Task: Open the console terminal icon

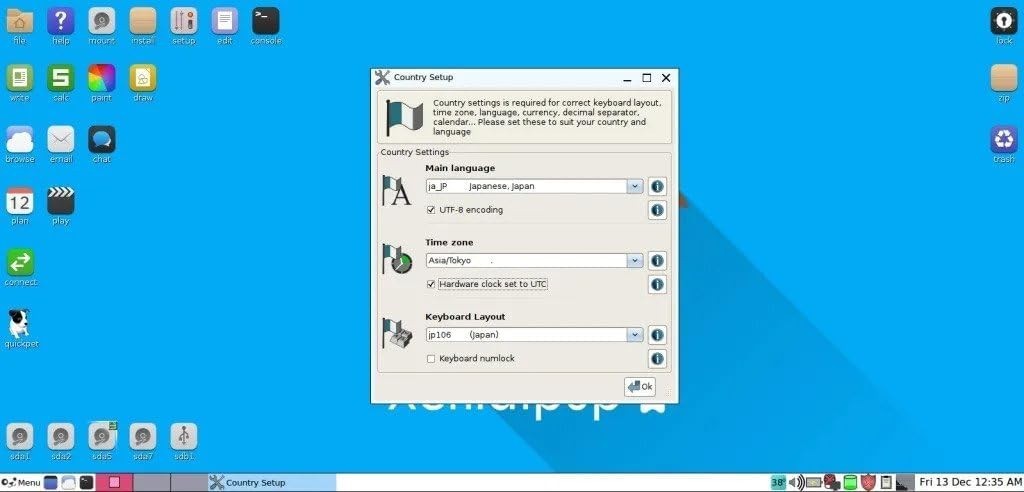Action: point(266,22)
